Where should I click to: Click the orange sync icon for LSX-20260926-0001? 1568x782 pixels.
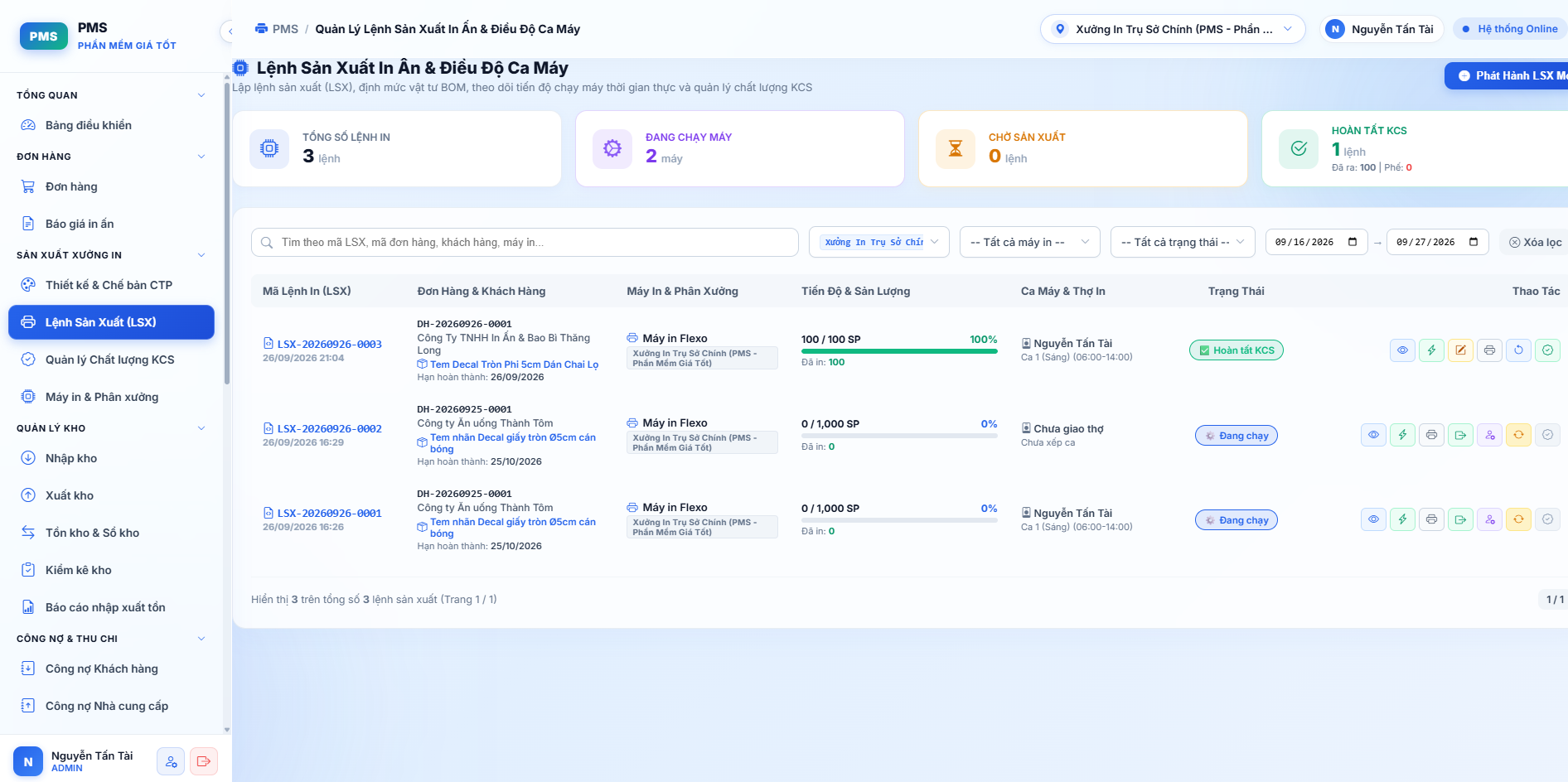[1518, 519]
